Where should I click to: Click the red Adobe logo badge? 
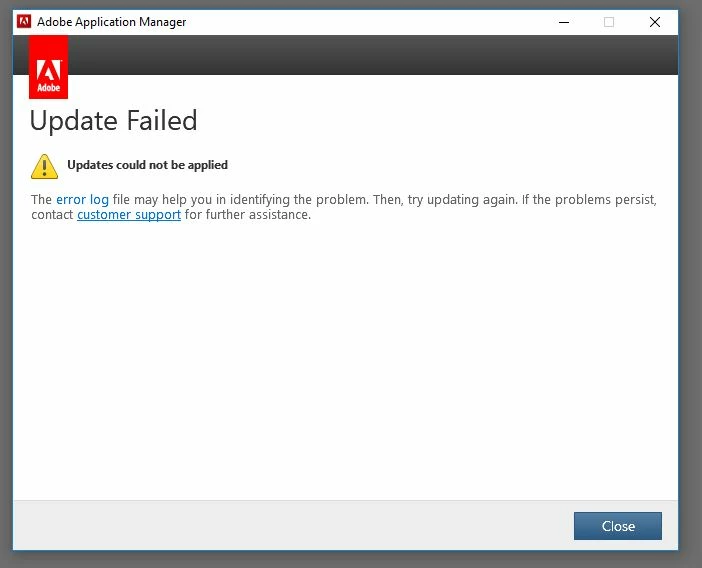(48, 67)
